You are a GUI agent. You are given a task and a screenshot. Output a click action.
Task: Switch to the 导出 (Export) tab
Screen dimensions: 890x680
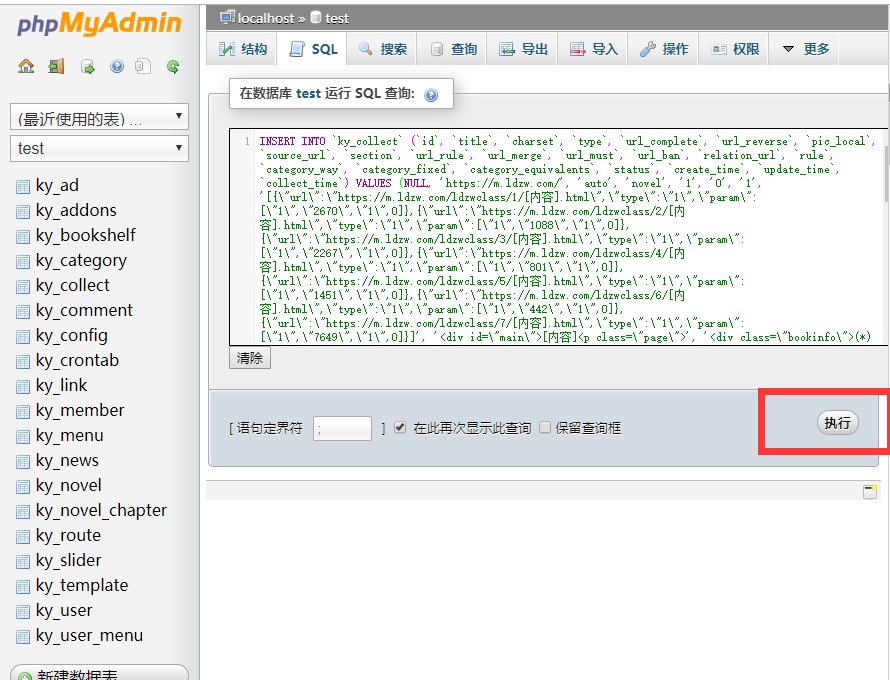pos(523,49)
